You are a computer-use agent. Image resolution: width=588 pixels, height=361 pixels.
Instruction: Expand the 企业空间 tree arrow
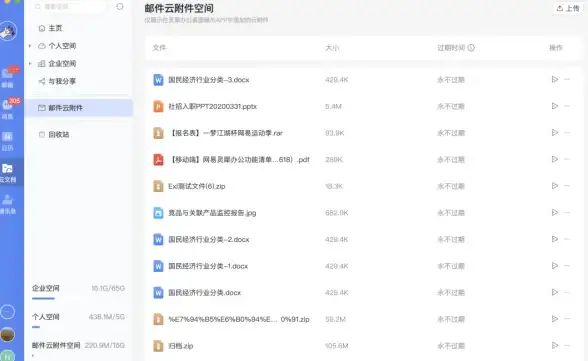30,63
